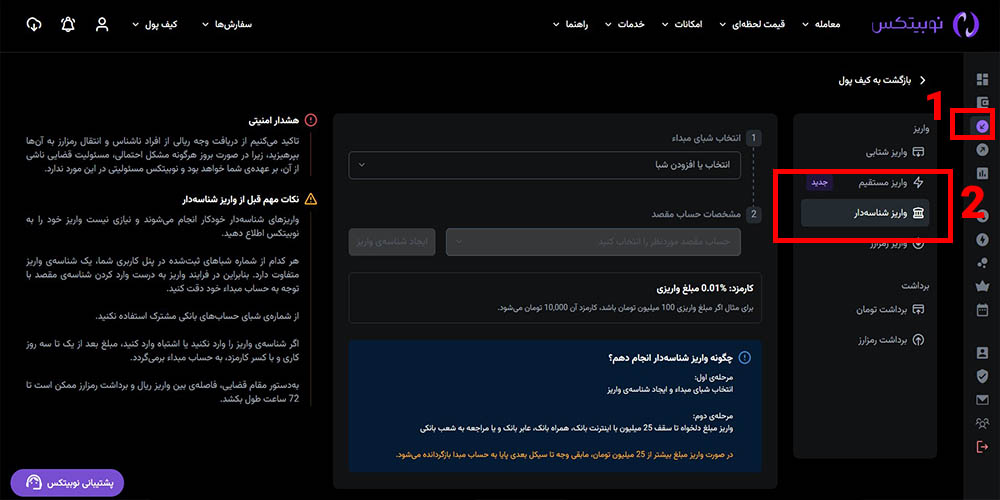Click the هشدار امنیتی heading
Screen dimensions: 1000x500
pyautogui.click(x=274, y=119)
